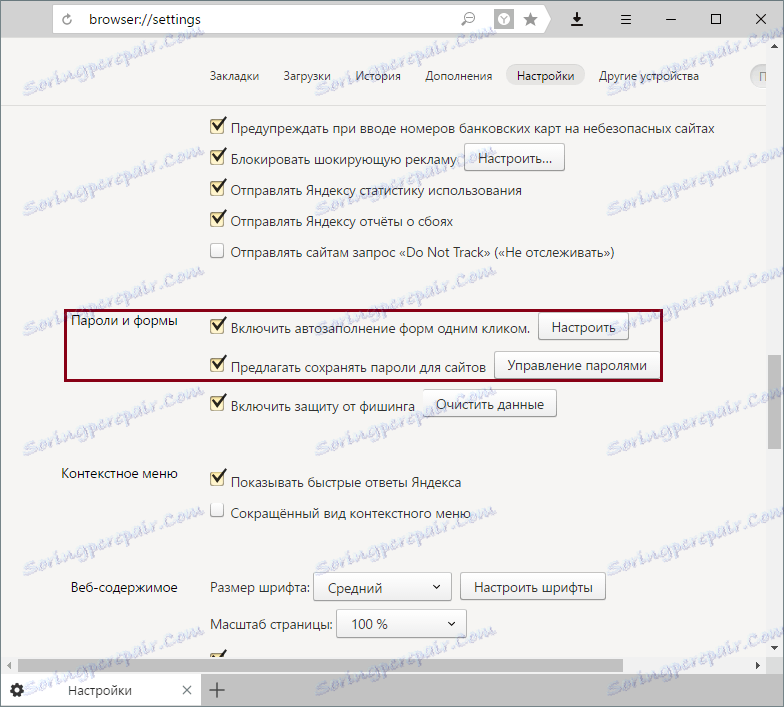Screen dimensions: 784x707
Task: Click the gear icon on the Настройки tab
Action: (16, 690)
